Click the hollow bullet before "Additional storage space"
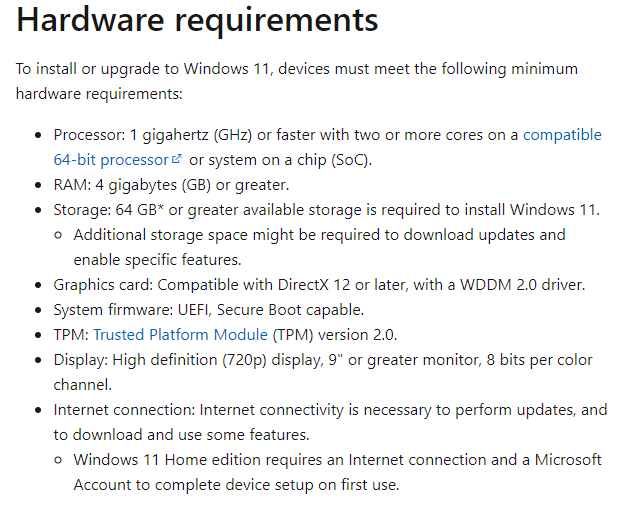 pos(59,235)
